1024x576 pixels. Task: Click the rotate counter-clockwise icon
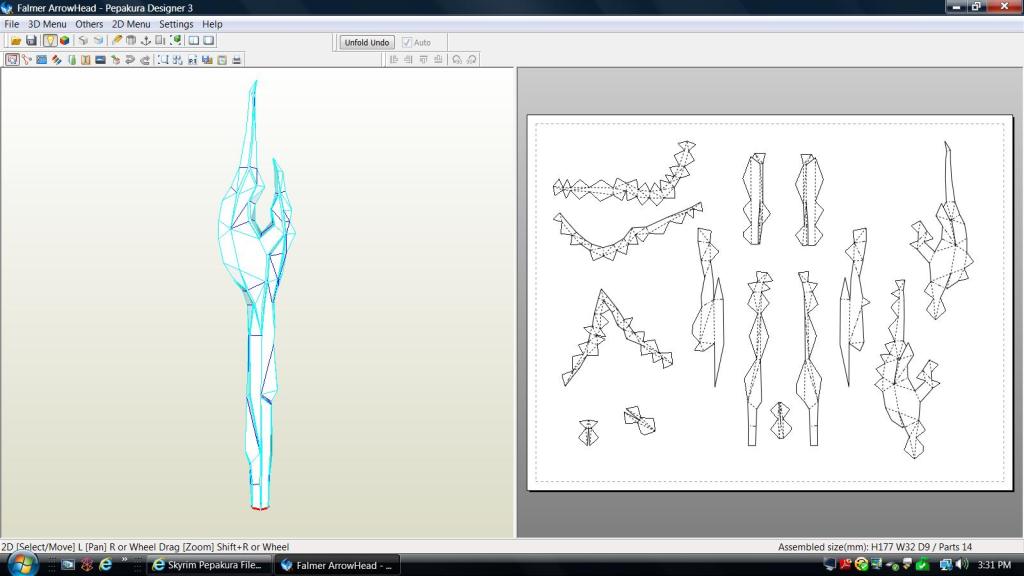[457, 59]
